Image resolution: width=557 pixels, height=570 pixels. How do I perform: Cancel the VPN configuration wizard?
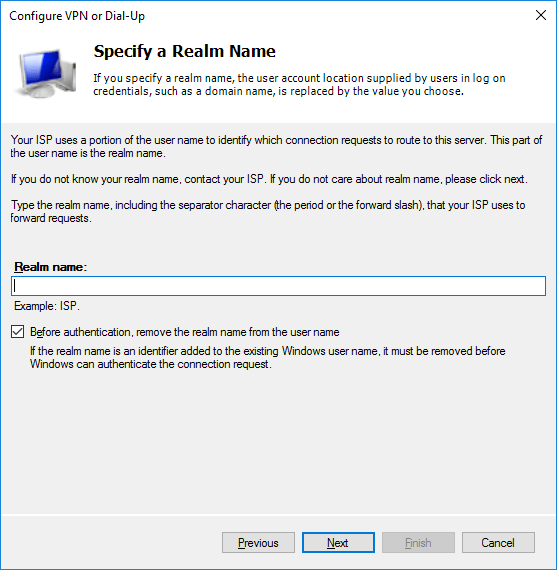pos(498,543)
